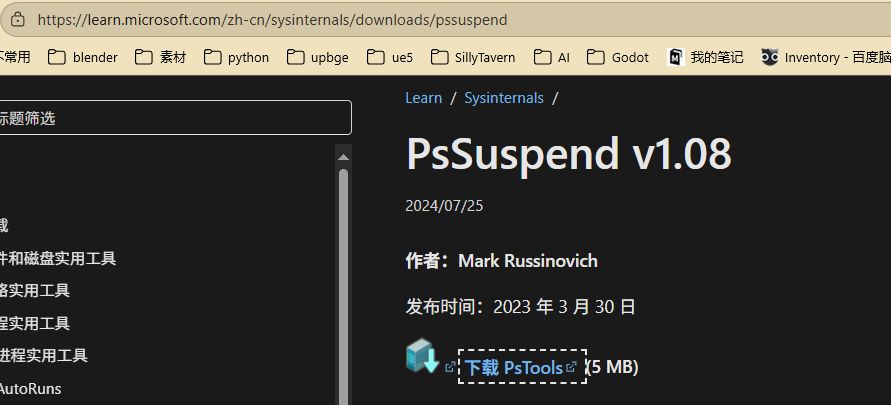Open the 我的笔记 bookmark

(x=705, y=57)
